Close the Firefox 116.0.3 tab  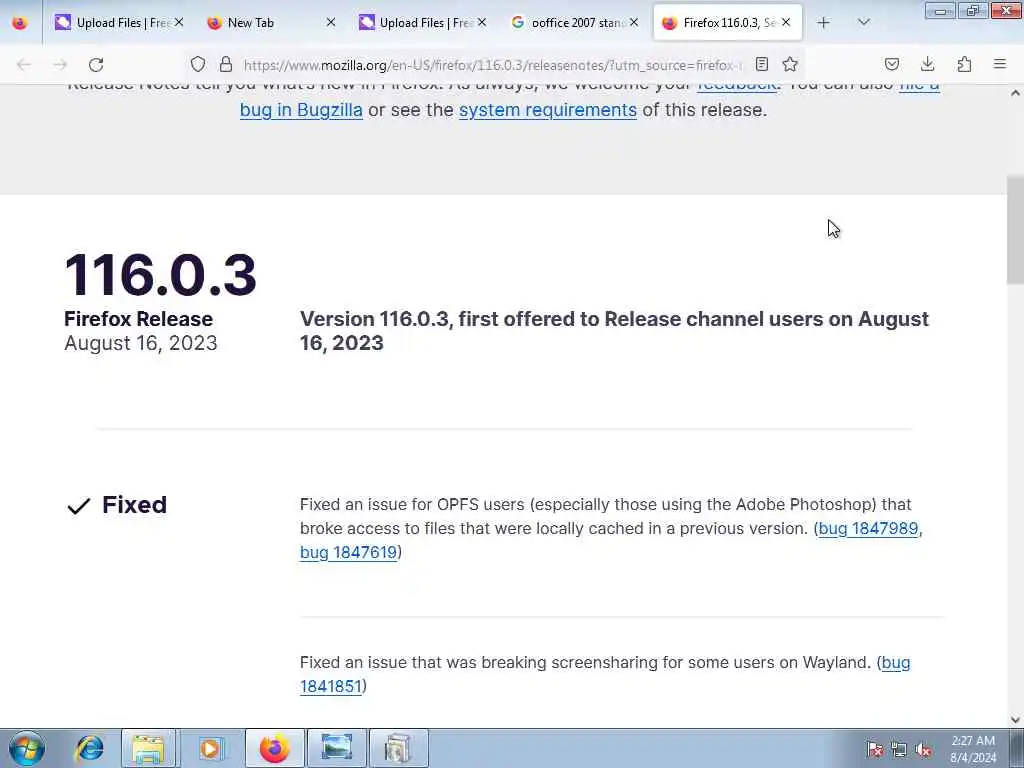786,22
